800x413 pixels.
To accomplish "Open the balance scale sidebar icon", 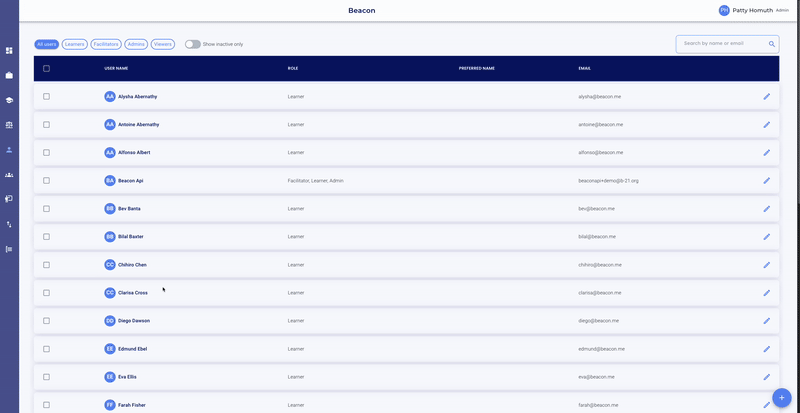I will pyautogui.click(x=9, y=125).
